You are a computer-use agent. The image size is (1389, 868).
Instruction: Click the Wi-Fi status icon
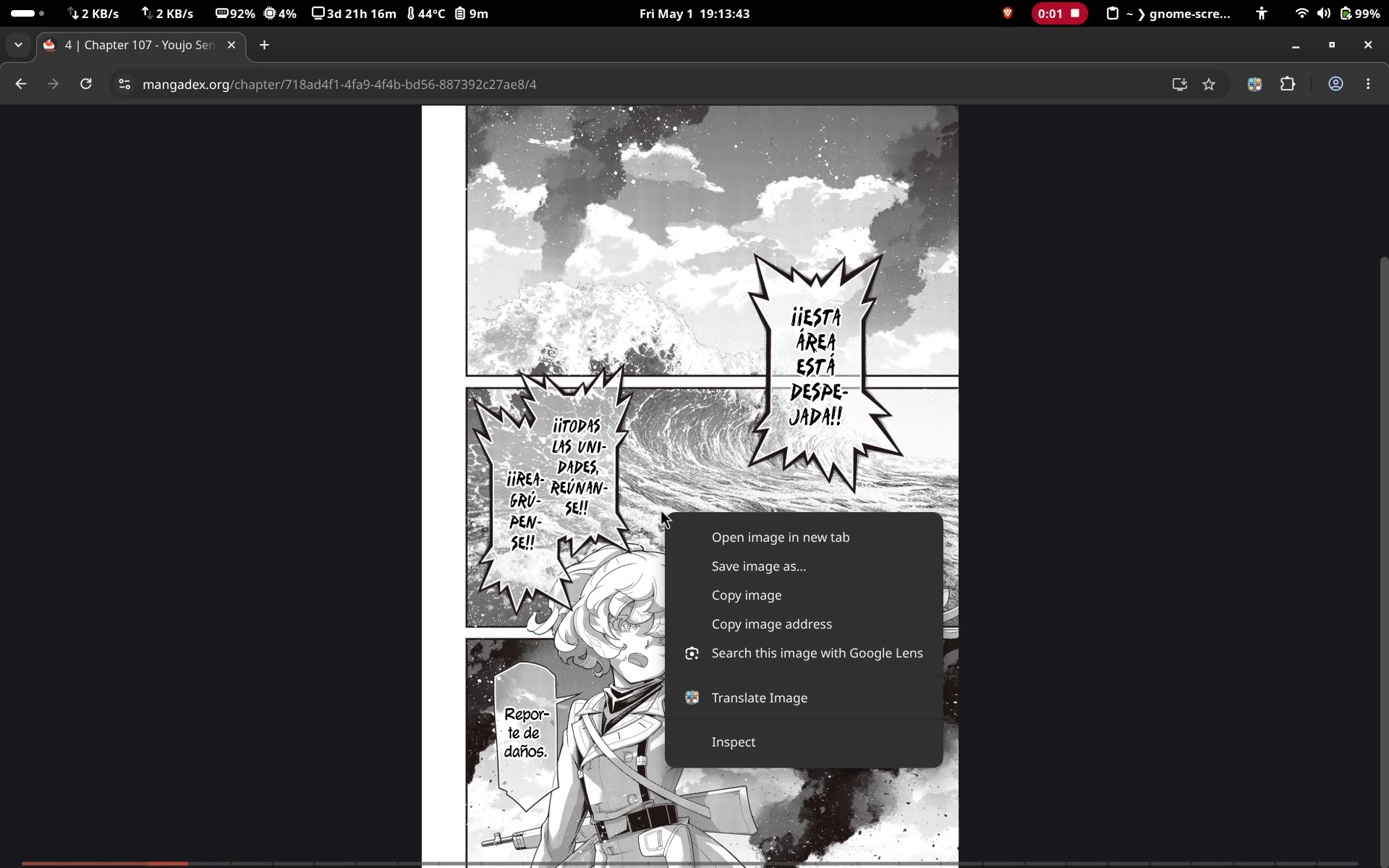(x=1301, y=13)
